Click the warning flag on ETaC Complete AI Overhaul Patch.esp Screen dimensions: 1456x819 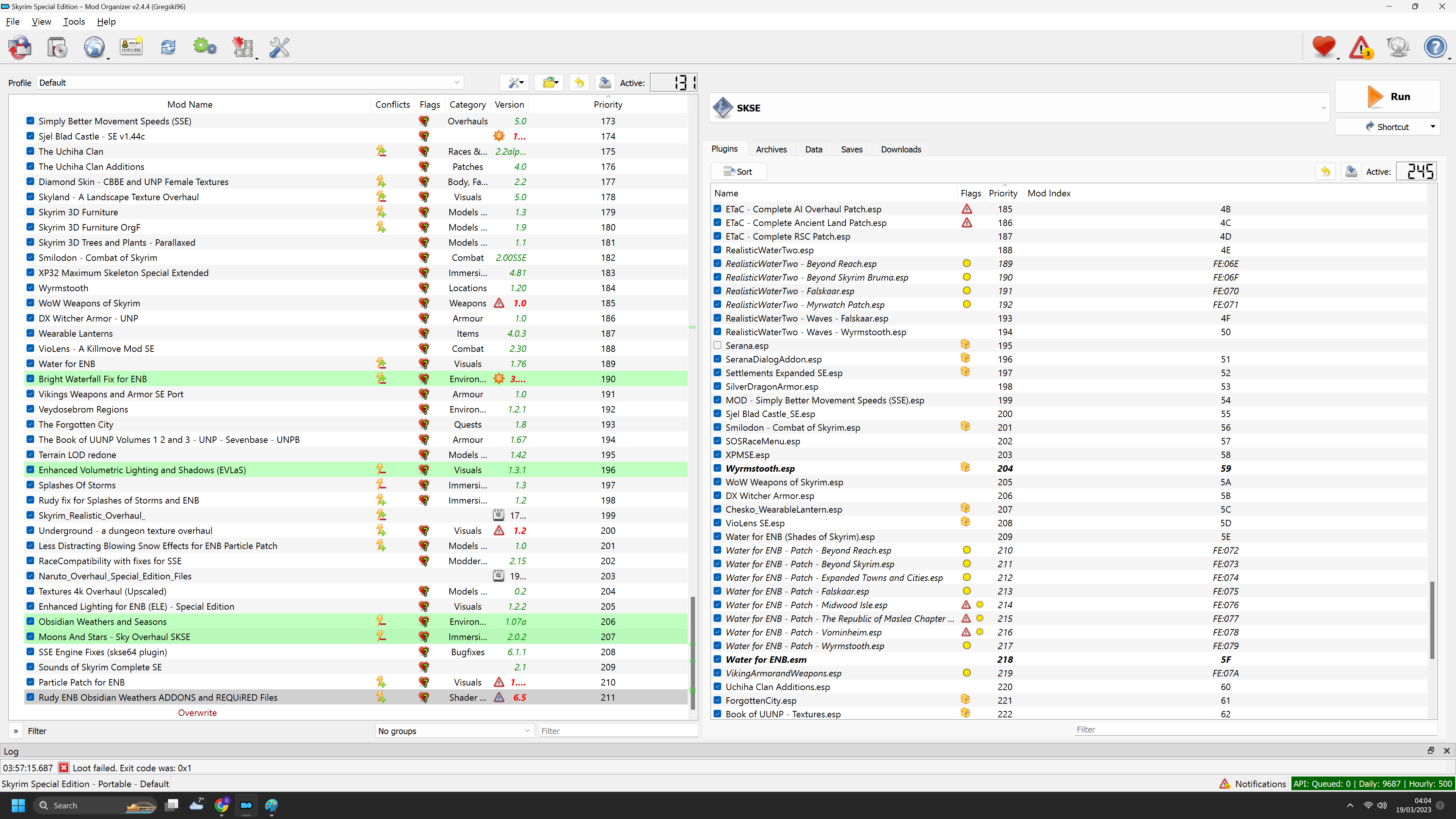click(x=966, y=209)
